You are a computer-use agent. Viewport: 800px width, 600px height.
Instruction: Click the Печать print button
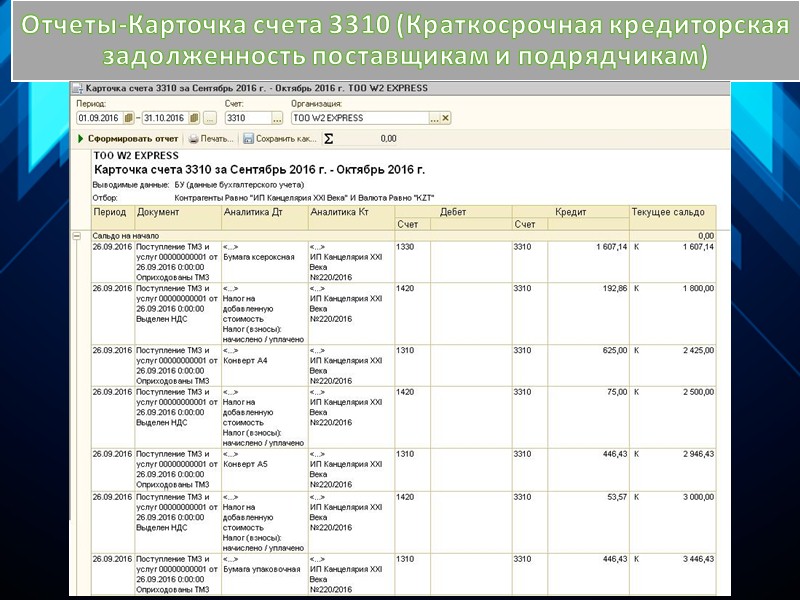211,138
